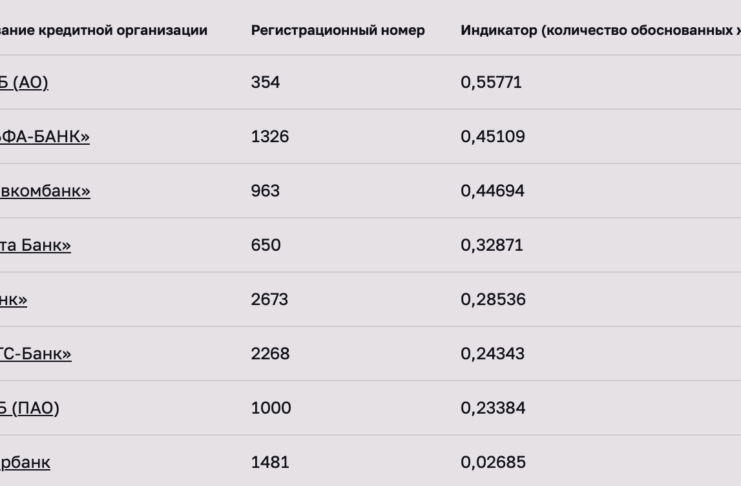The image size is (741, 486).
Task: Select the indicator value 0,28536
Action: tap(493, 300)
